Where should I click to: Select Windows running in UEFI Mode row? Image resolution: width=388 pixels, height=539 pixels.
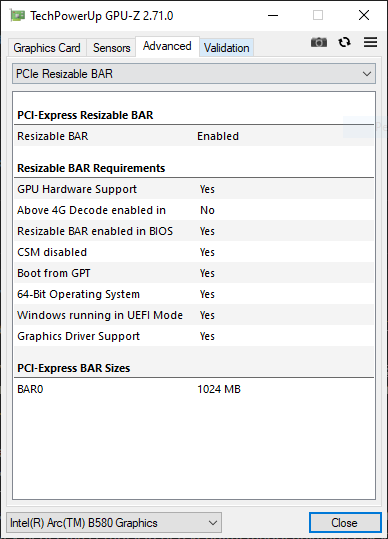tap(194, 315)
